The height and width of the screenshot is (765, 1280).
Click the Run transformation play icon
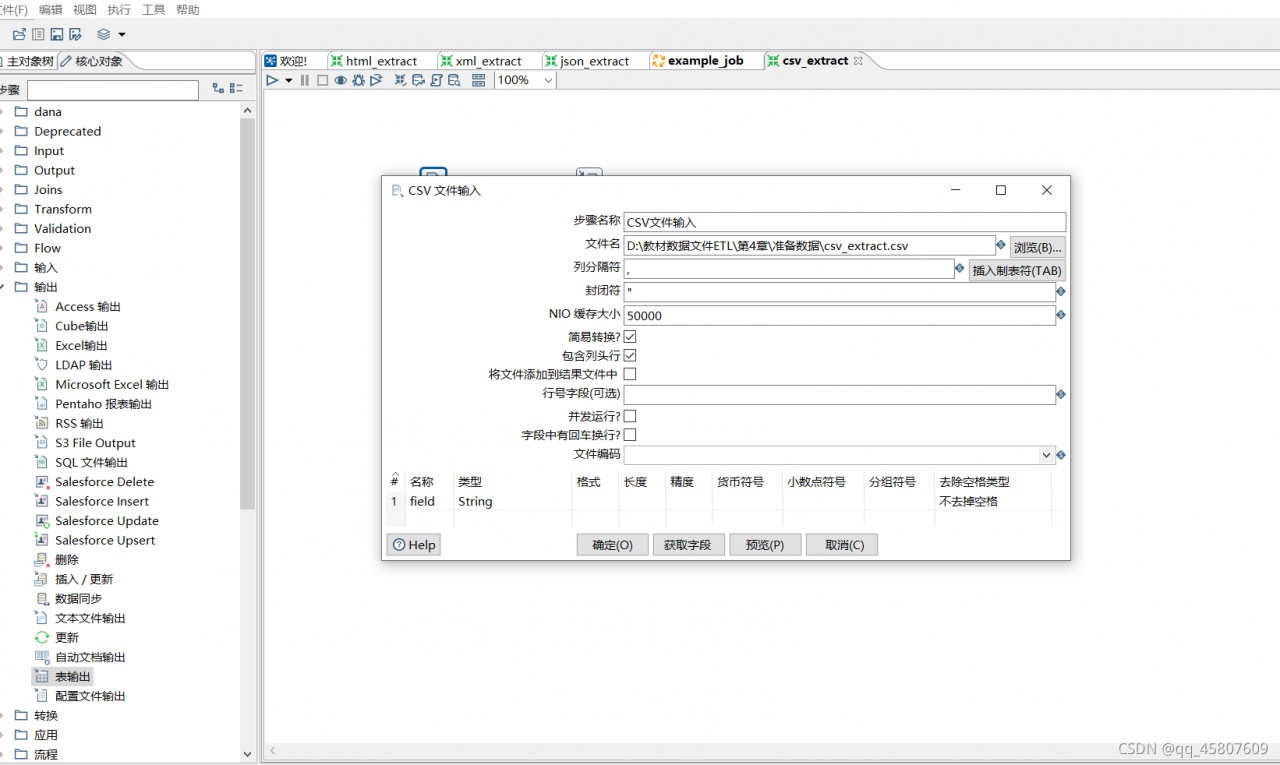(x=272, y=80)
